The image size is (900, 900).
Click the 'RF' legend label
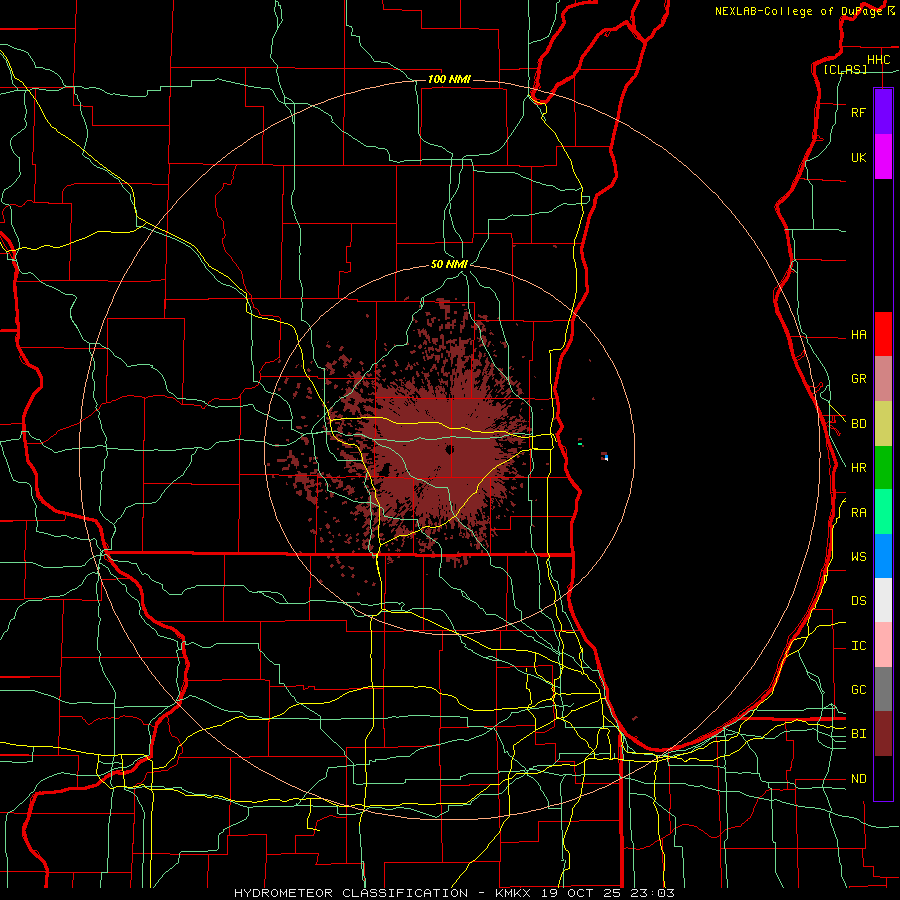(x=858, y=113)
